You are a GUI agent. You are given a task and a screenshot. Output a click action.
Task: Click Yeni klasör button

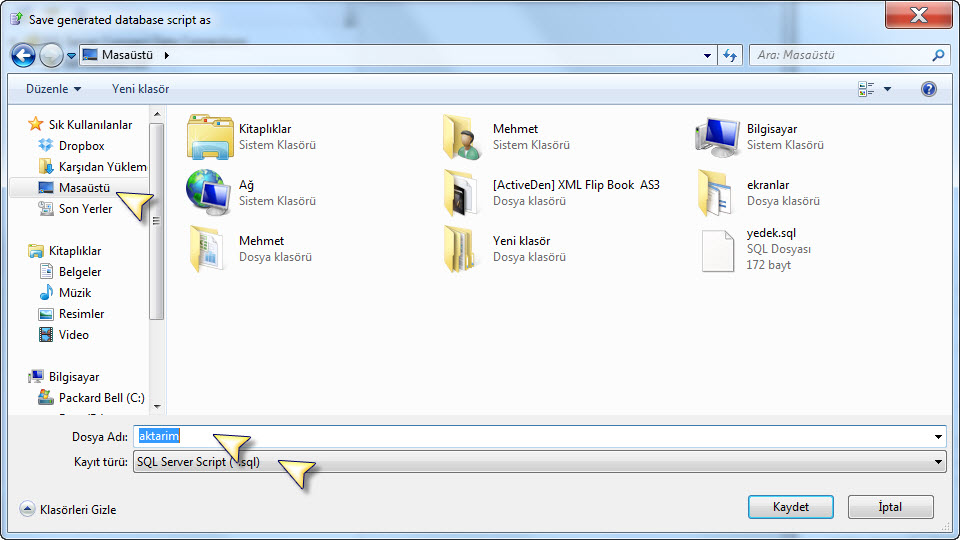[140, 89]
